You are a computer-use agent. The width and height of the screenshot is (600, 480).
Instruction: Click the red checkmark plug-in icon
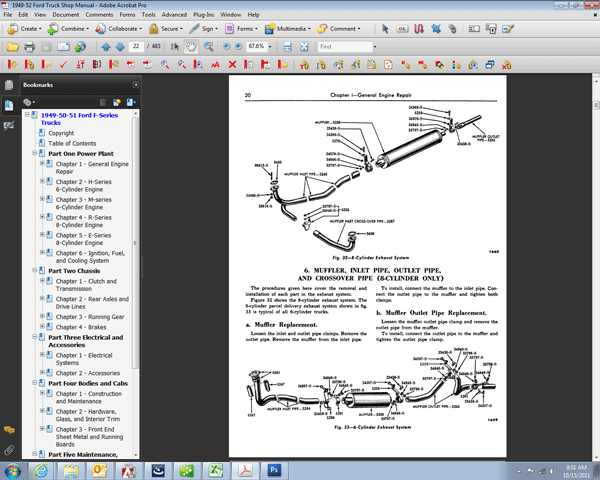[x=64, y=64]
